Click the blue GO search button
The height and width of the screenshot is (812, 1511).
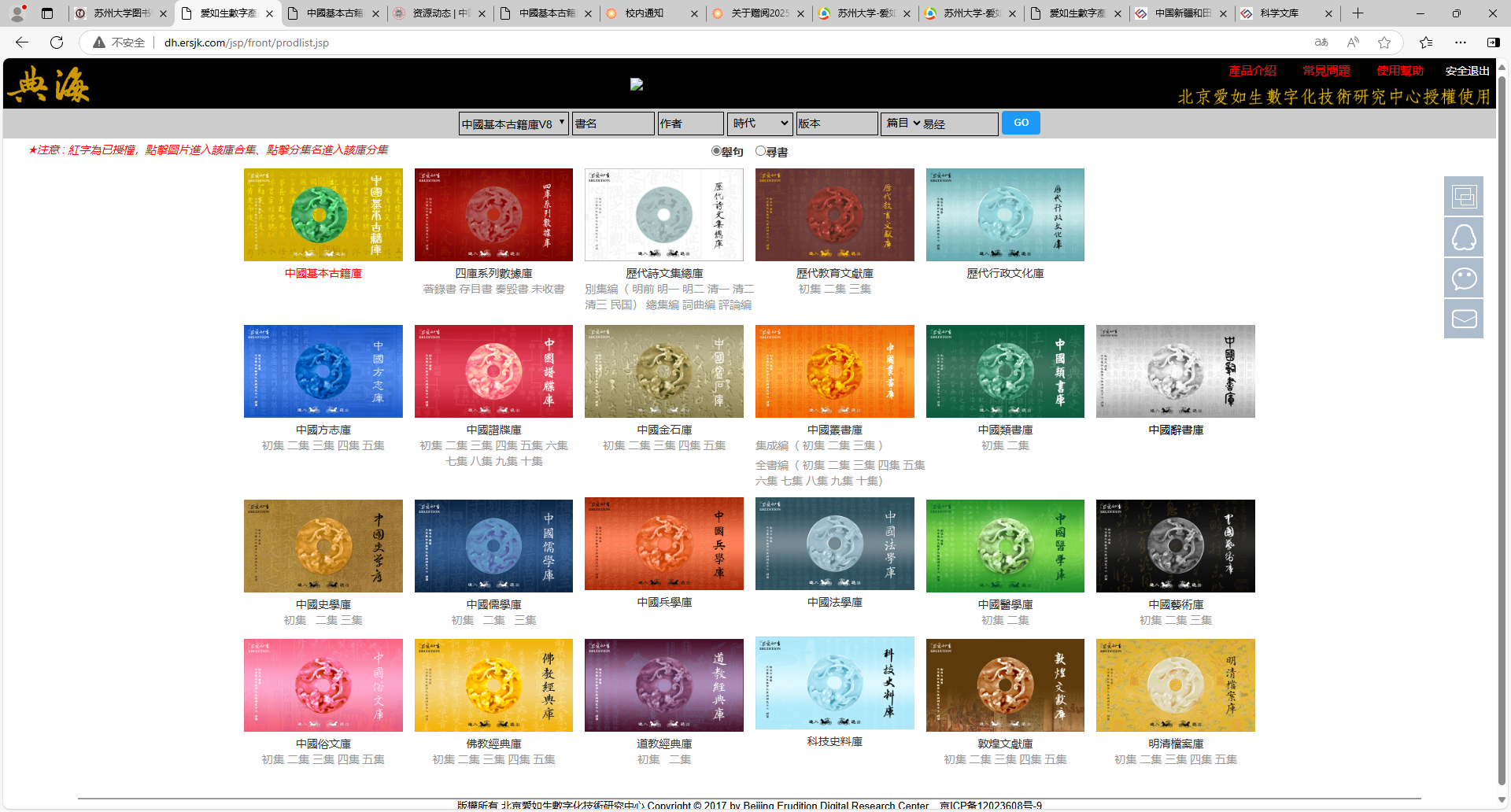click(1021, 123)
